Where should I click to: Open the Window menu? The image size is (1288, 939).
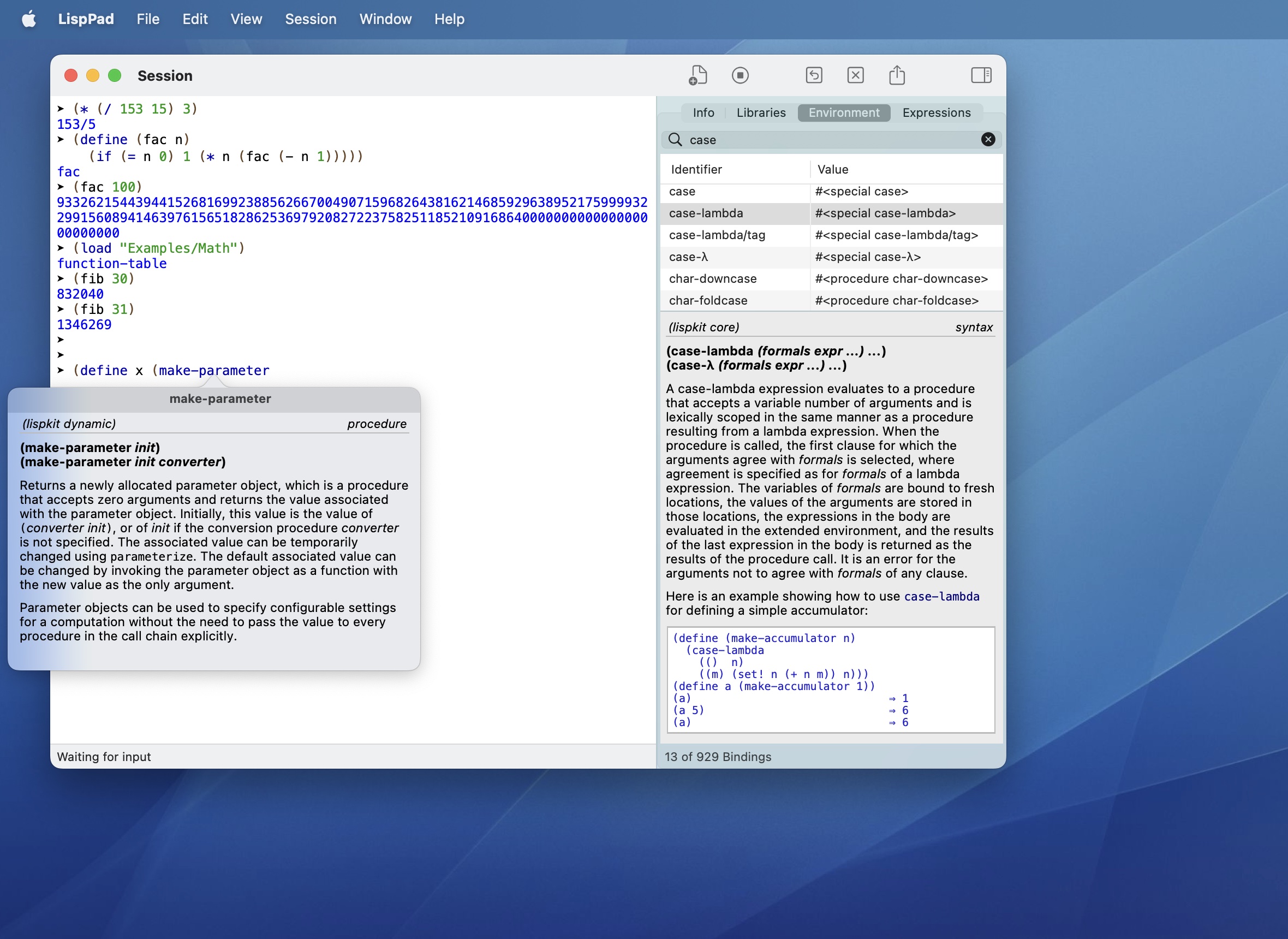pyautogui.click(x=385, y=19)
